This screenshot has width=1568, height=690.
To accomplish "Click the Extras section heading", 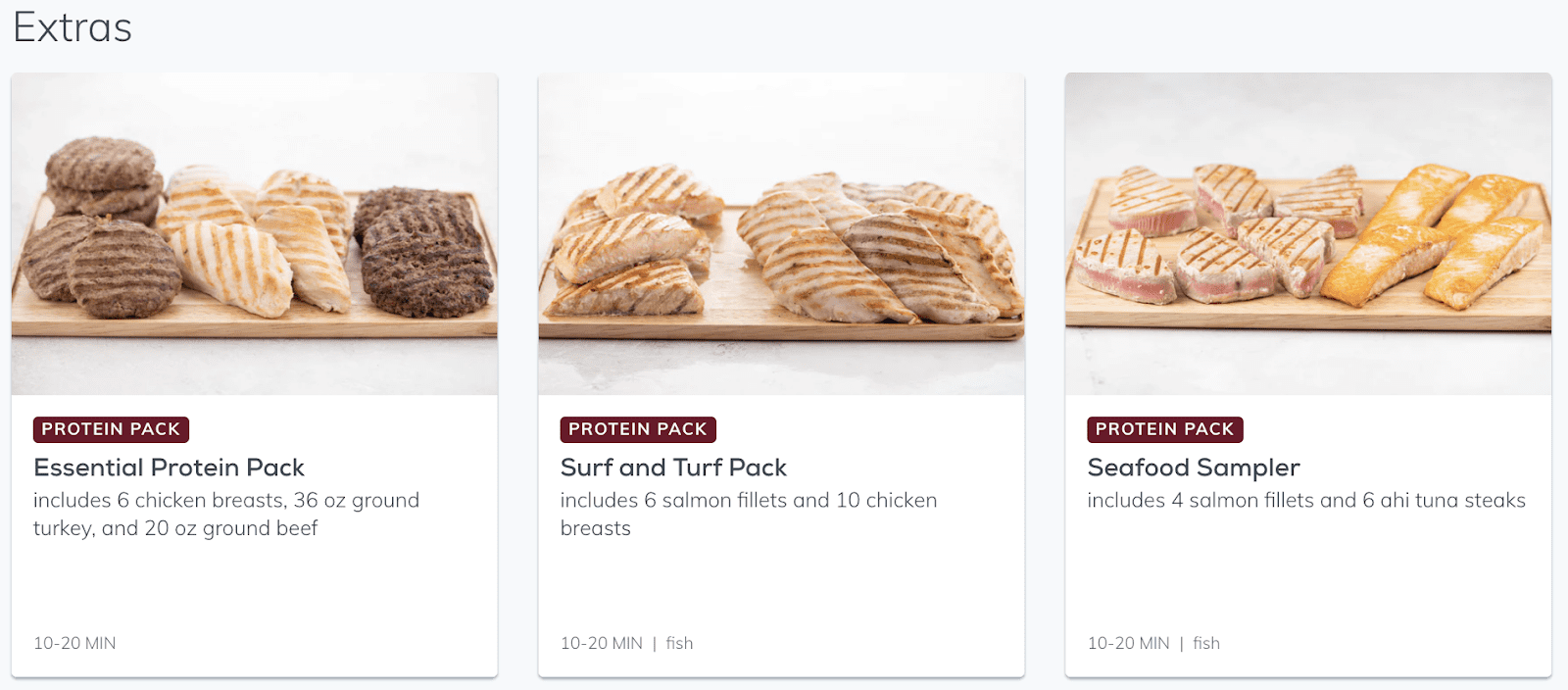I will tap(73, 27).
